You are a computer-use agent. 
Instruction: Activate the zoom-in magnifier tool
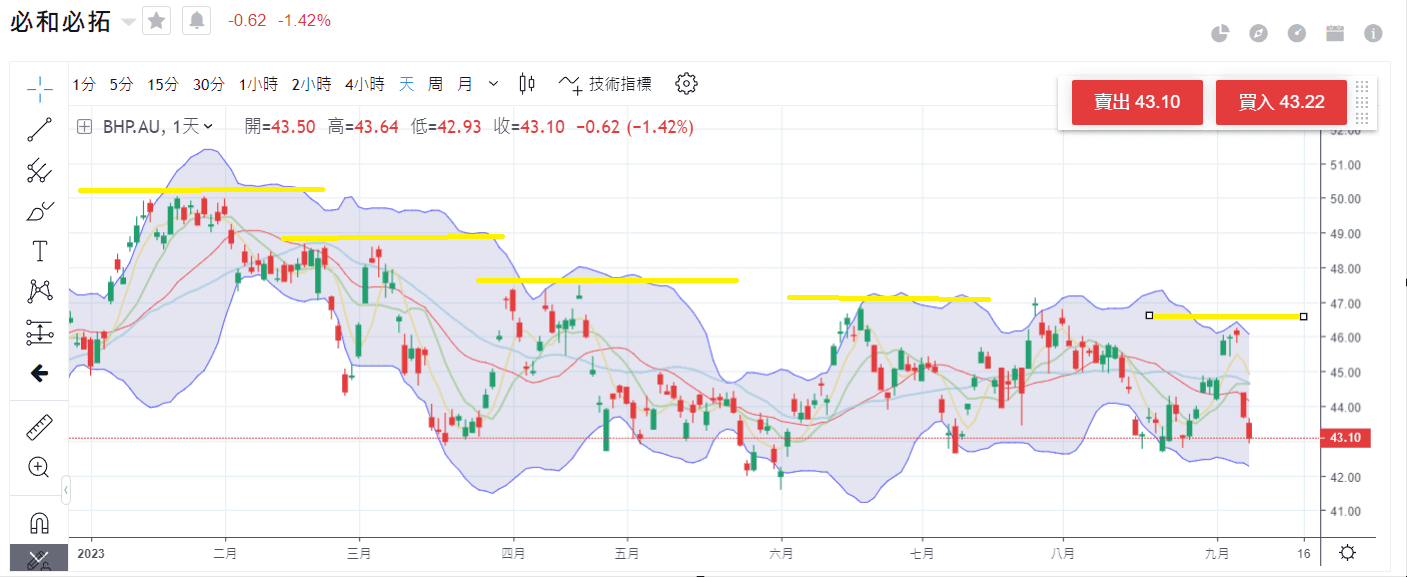point(40,467)
